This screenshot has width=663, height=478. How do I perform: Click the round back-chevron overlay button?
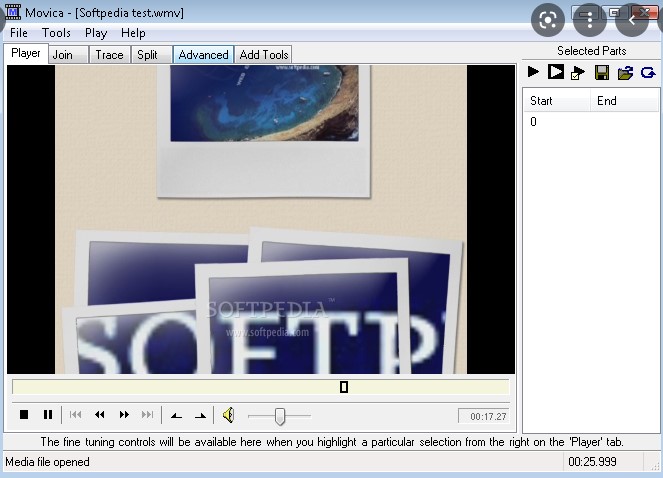coord(632,20)
